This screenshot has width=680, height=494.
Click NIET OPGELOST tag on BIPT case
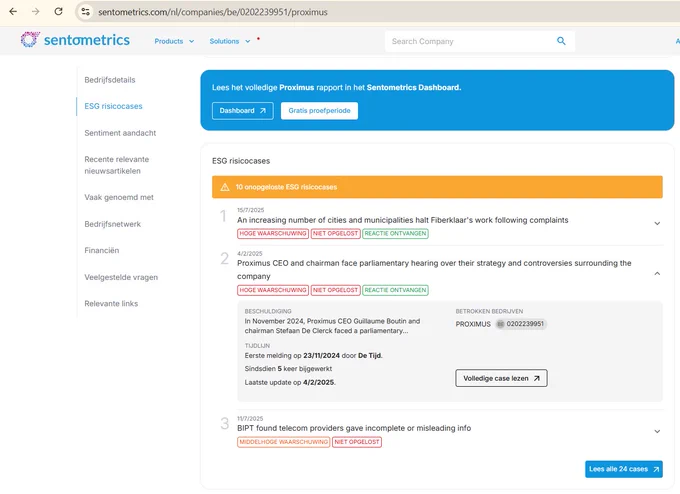click(x=357, y=442)
